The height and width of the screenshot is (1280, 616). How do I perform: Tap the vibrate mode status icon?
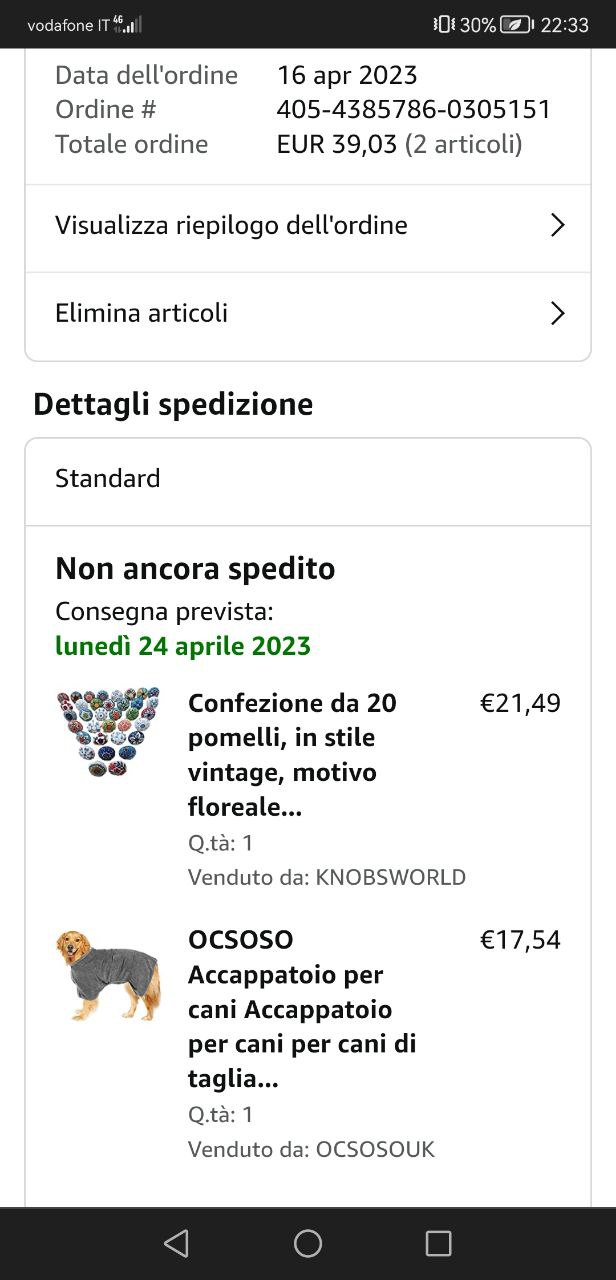coord(444,25)
